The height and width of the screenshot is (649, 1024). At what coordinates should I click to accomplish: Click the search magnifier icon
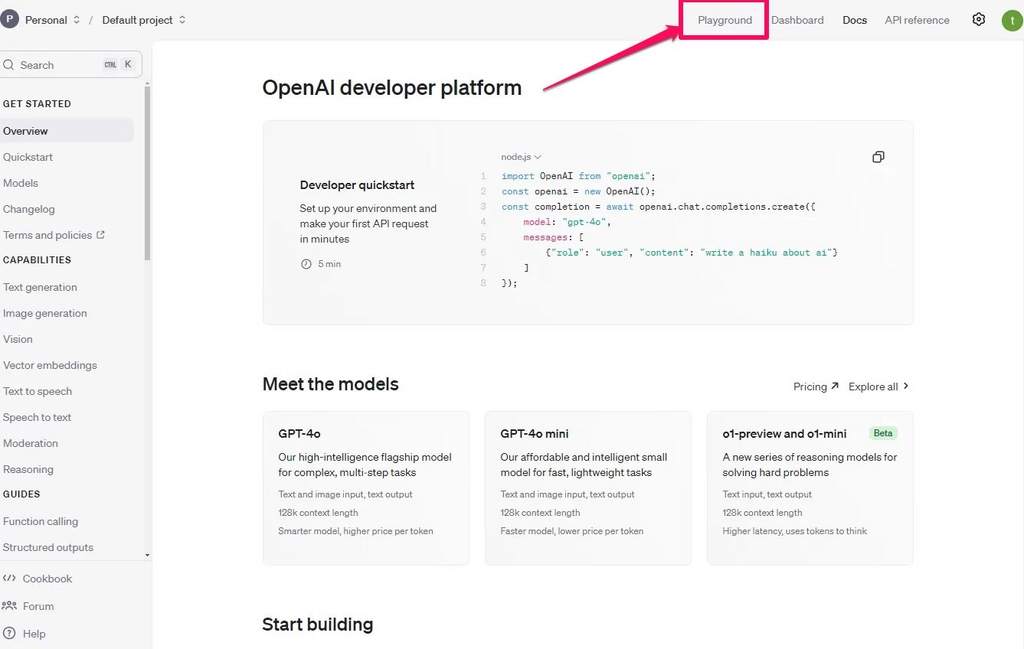click(x=8, y=65)
